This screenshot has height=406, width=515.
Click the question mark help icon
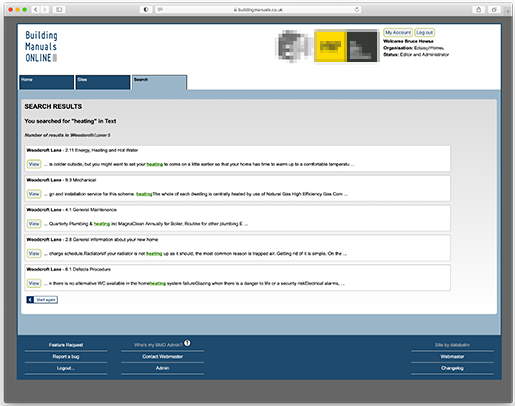point(187,343)
